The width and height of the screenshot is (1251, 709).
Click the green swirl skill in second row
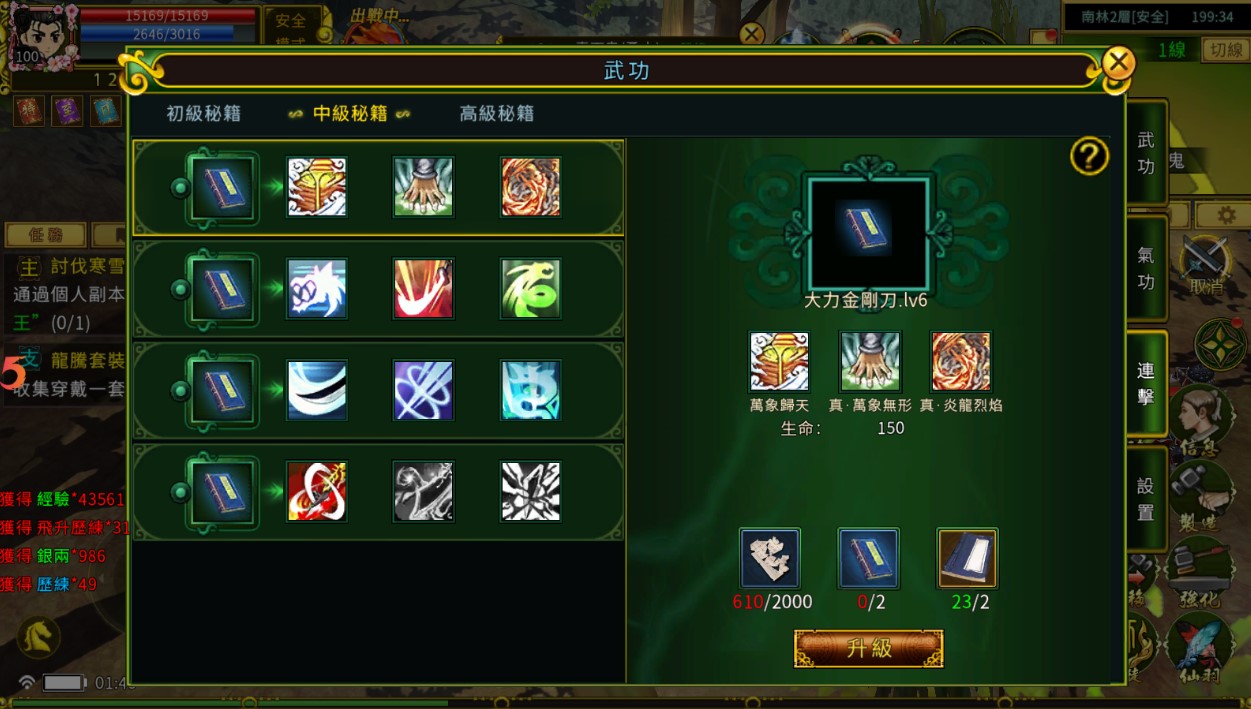pyautogui.click(x=530, y=289)
